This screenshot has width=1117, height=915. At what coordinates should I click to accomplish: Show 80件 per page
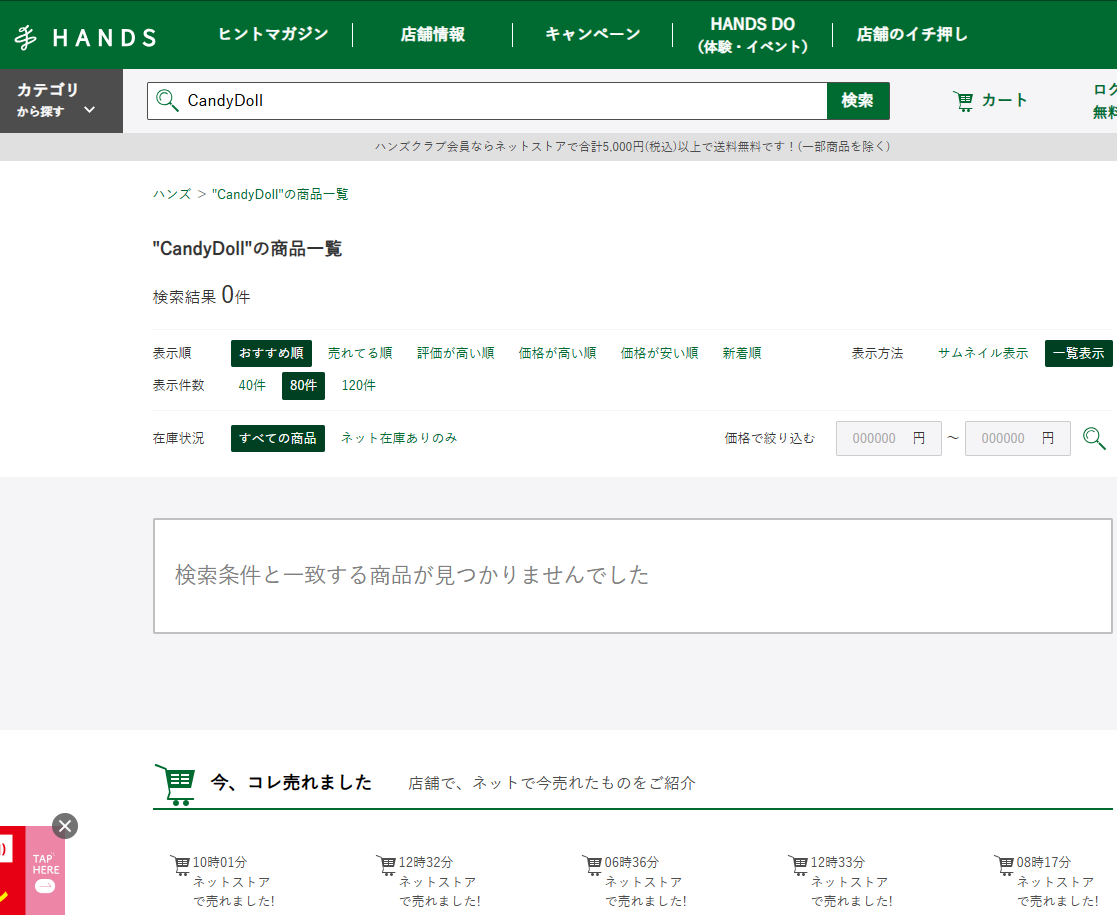(303, 386)
